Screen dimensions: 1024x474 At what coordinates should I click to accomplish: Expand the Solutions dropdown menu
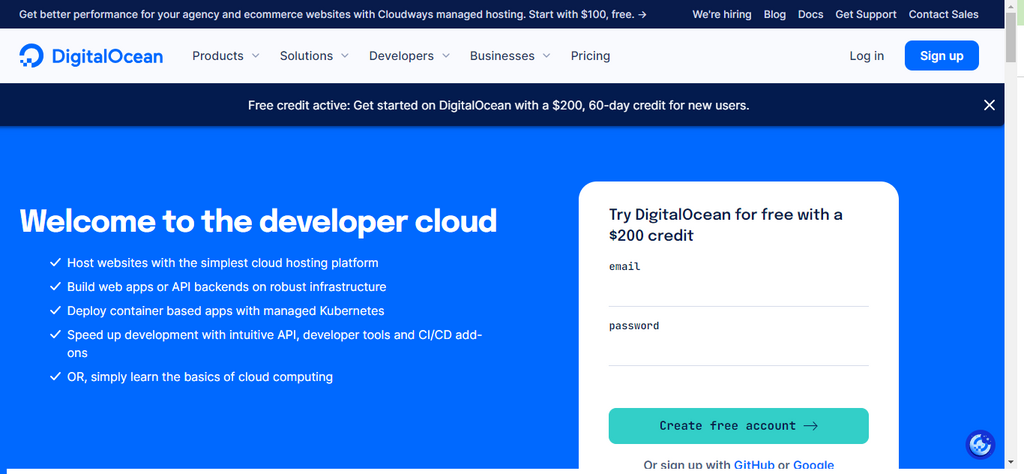pos(314,56)
